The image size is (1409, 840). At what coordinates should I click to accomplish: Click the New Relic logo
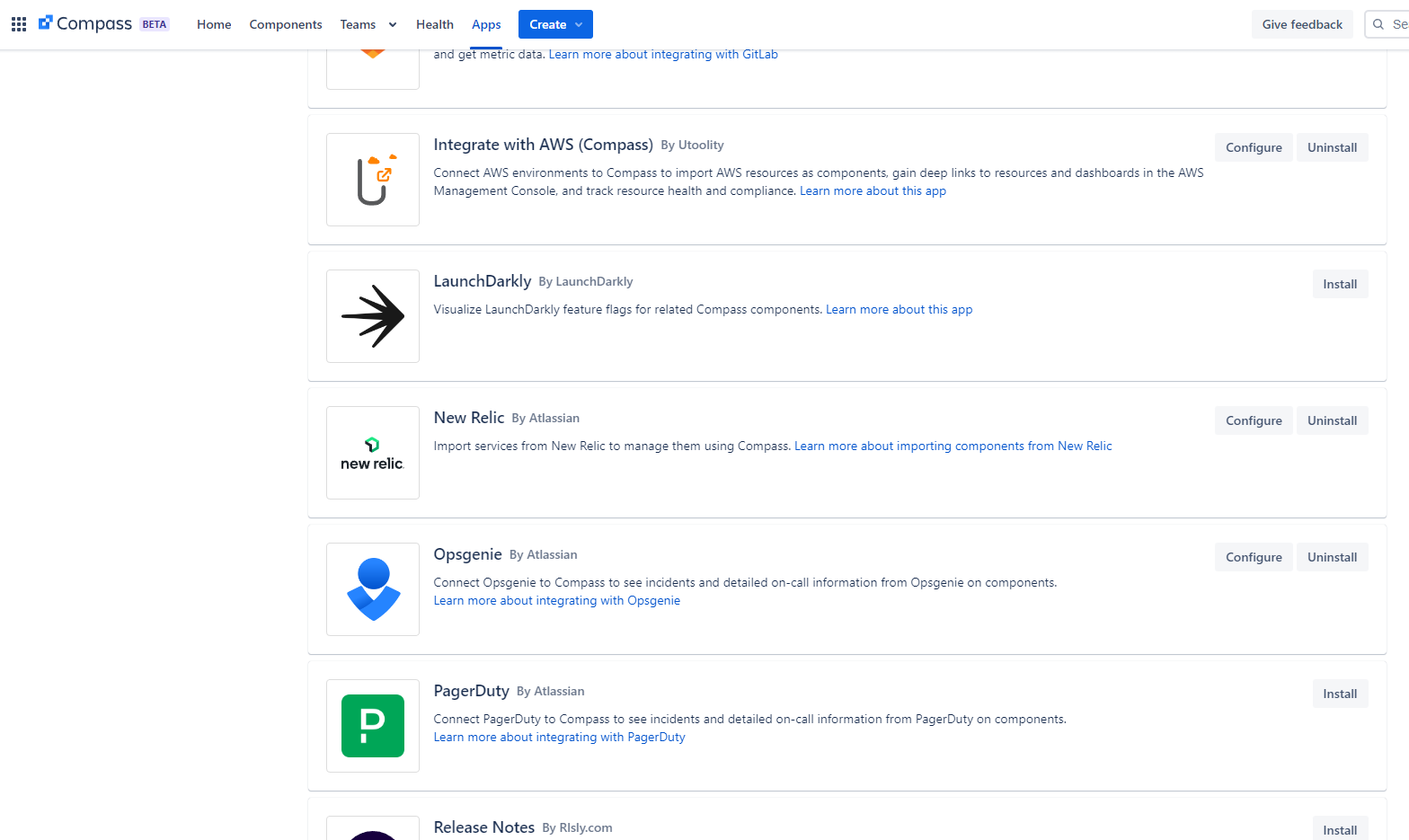[x=373, y=453]
